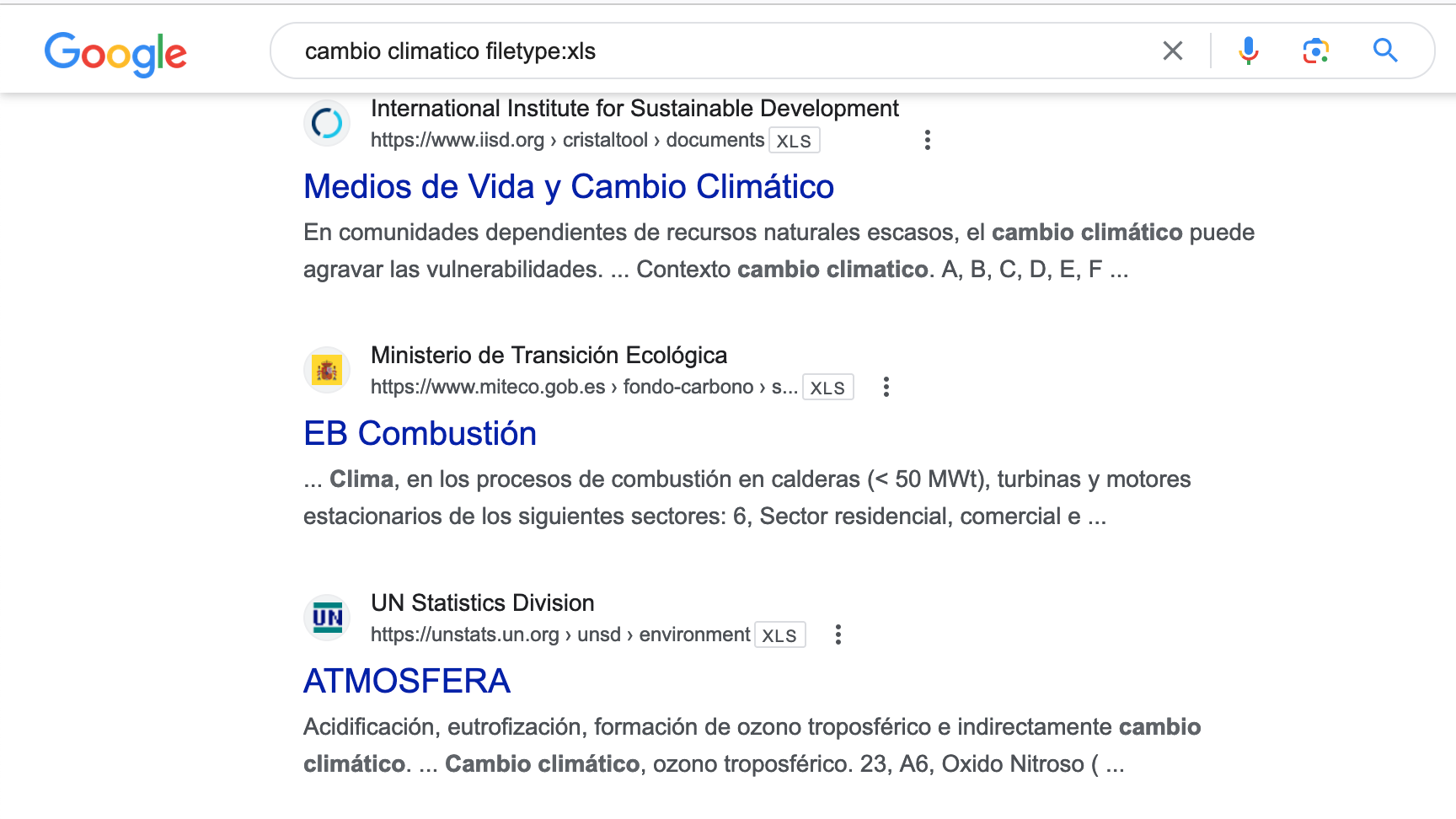
Task: Open more options for IISD result
Action: [927, 140]
